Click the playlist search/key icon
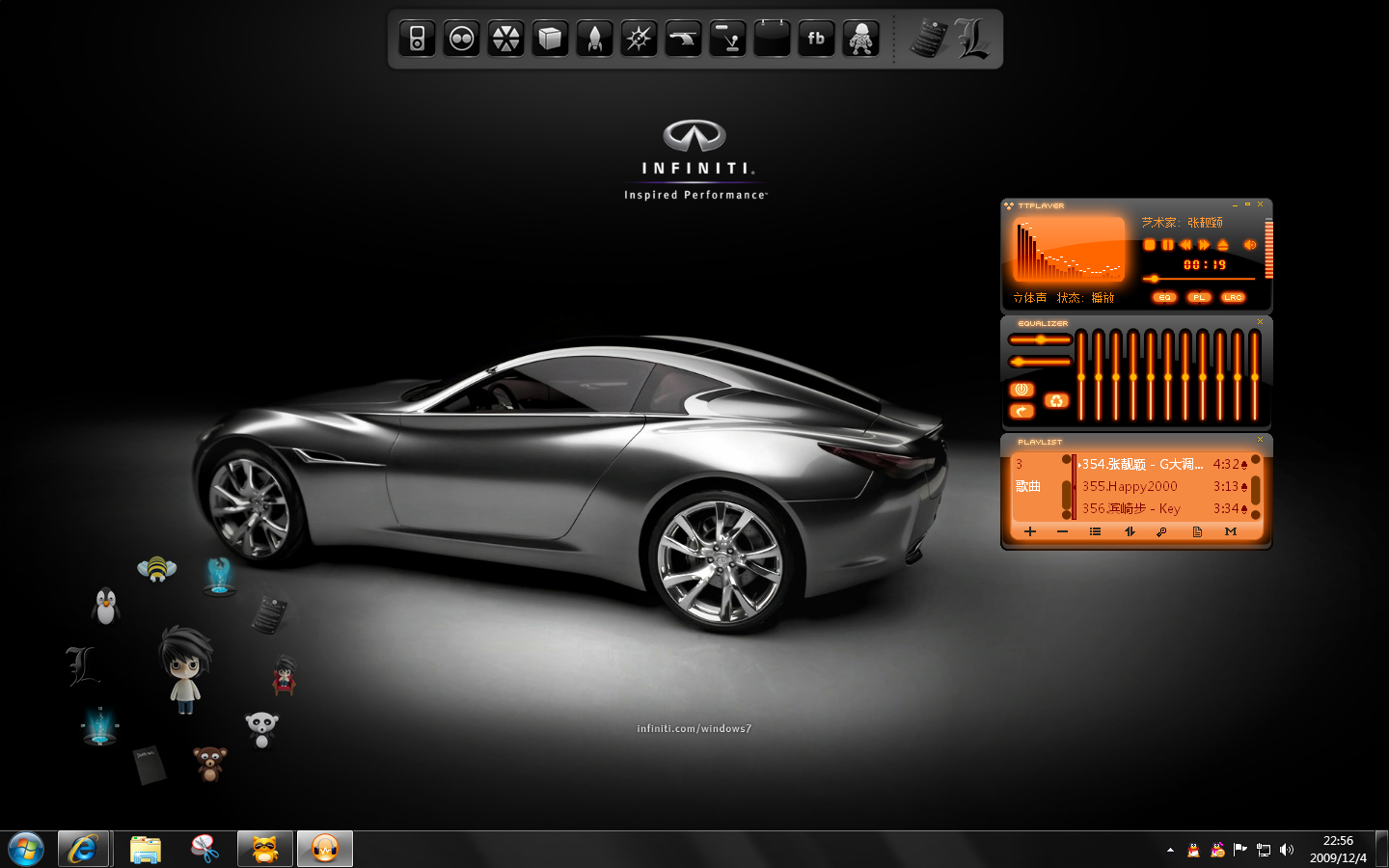Screen dimensions: 1389x868 (x=1162, y=531)
